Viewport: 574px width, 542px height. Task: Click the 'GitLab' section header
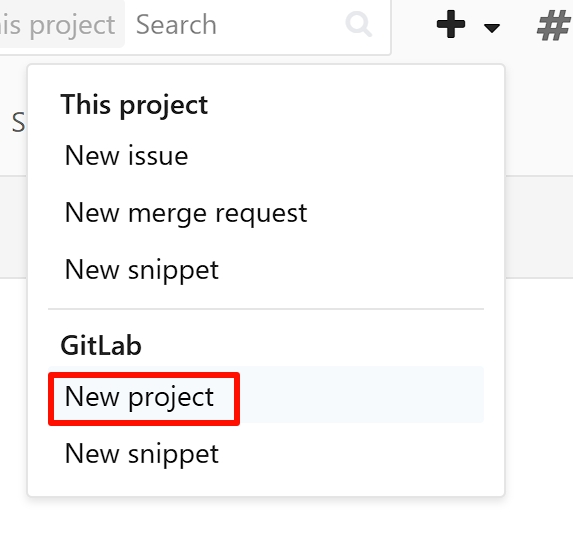pos(101,345)
